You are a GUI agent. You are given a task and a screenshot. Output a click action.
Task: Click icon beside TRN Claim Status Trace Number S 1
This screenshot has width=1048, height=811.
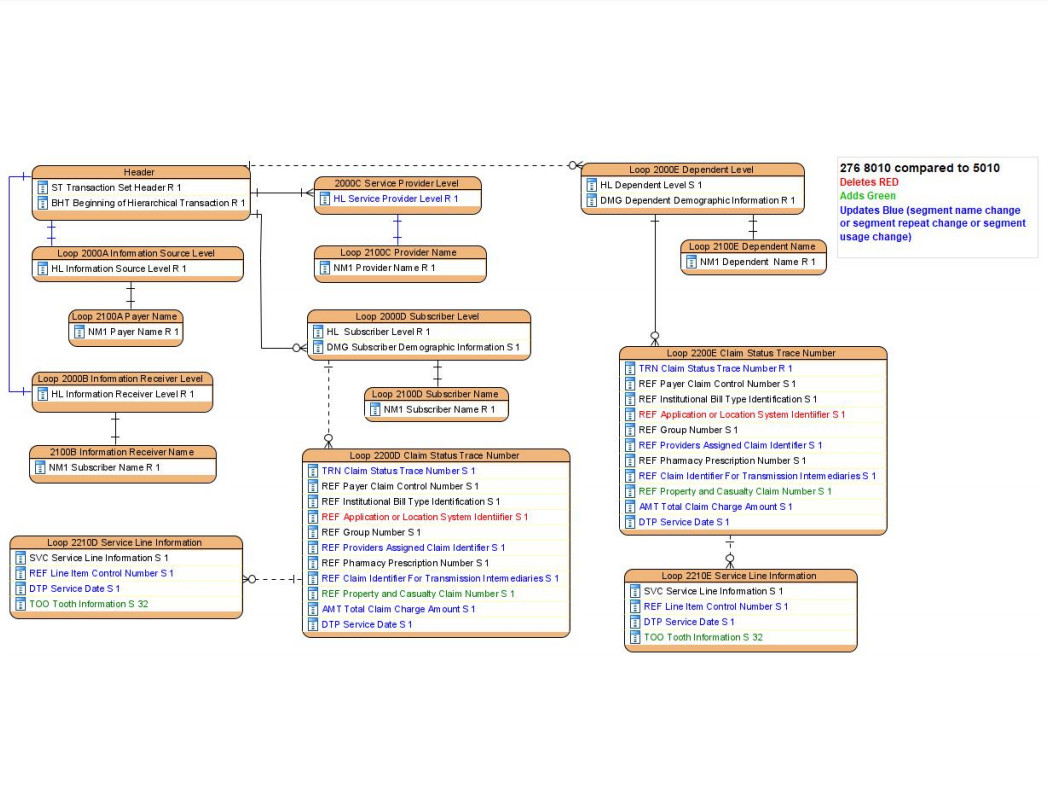pyautogui.click(x=312, y=471)
